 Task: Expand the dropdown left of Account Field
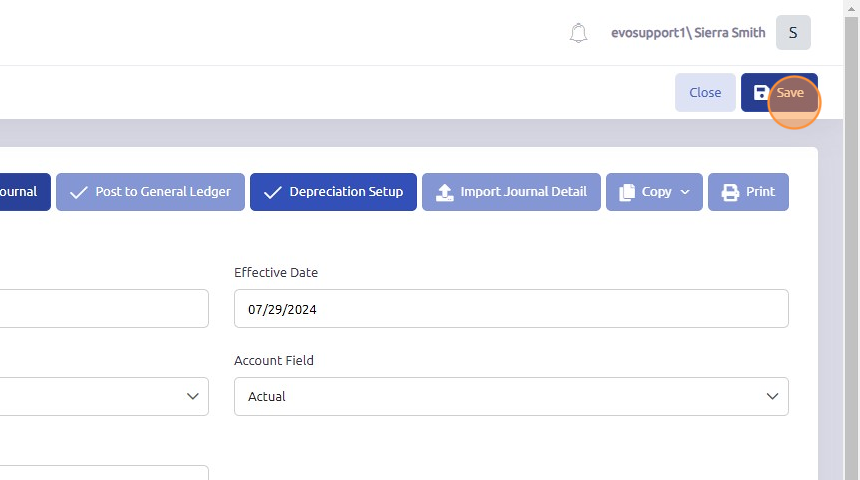(x=193, y=397)
